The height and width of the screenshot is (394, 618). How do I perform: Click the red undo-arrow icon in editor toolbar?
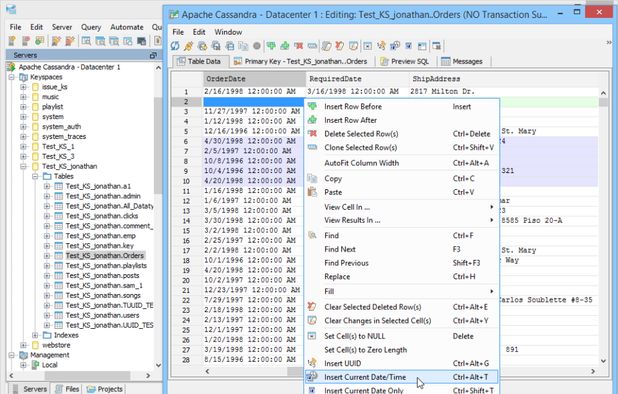[339, 46]
